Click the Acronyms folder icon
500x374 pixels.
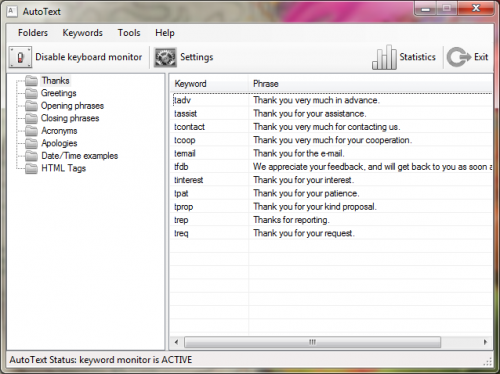point(32,131)
